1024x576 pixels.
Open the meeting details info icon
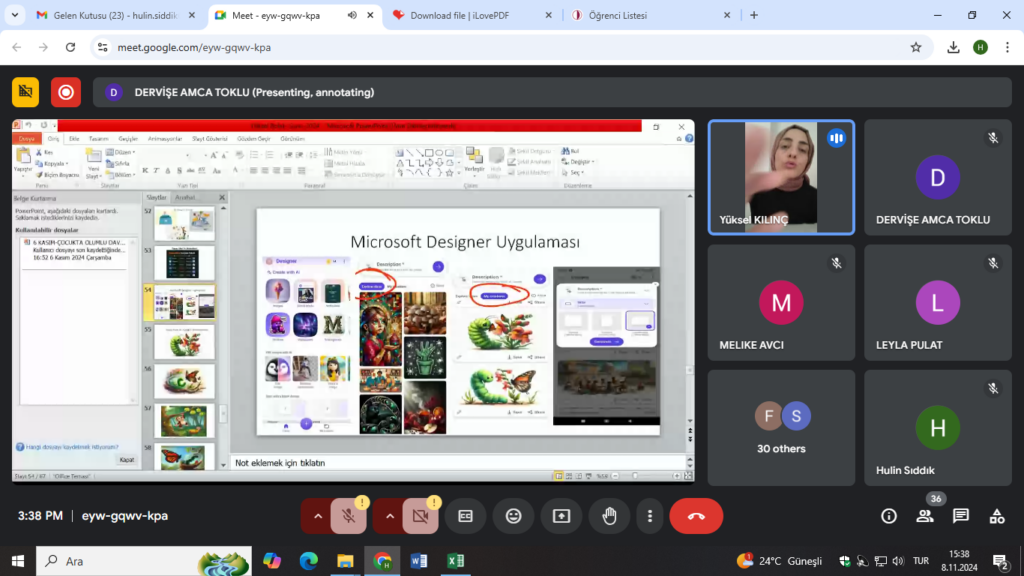pos(888,516)
